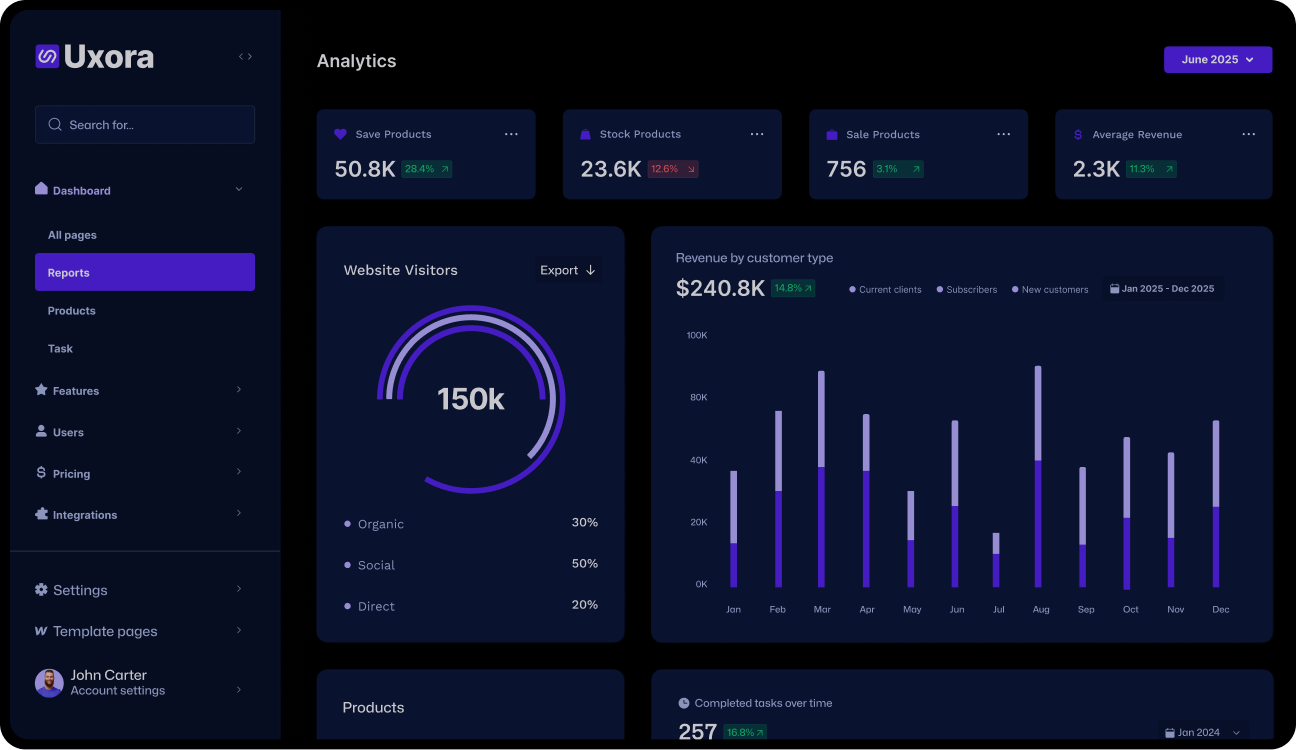The image size is (1296, 750).
Task: Toggle the New customers legend item
Action: 1049,289
